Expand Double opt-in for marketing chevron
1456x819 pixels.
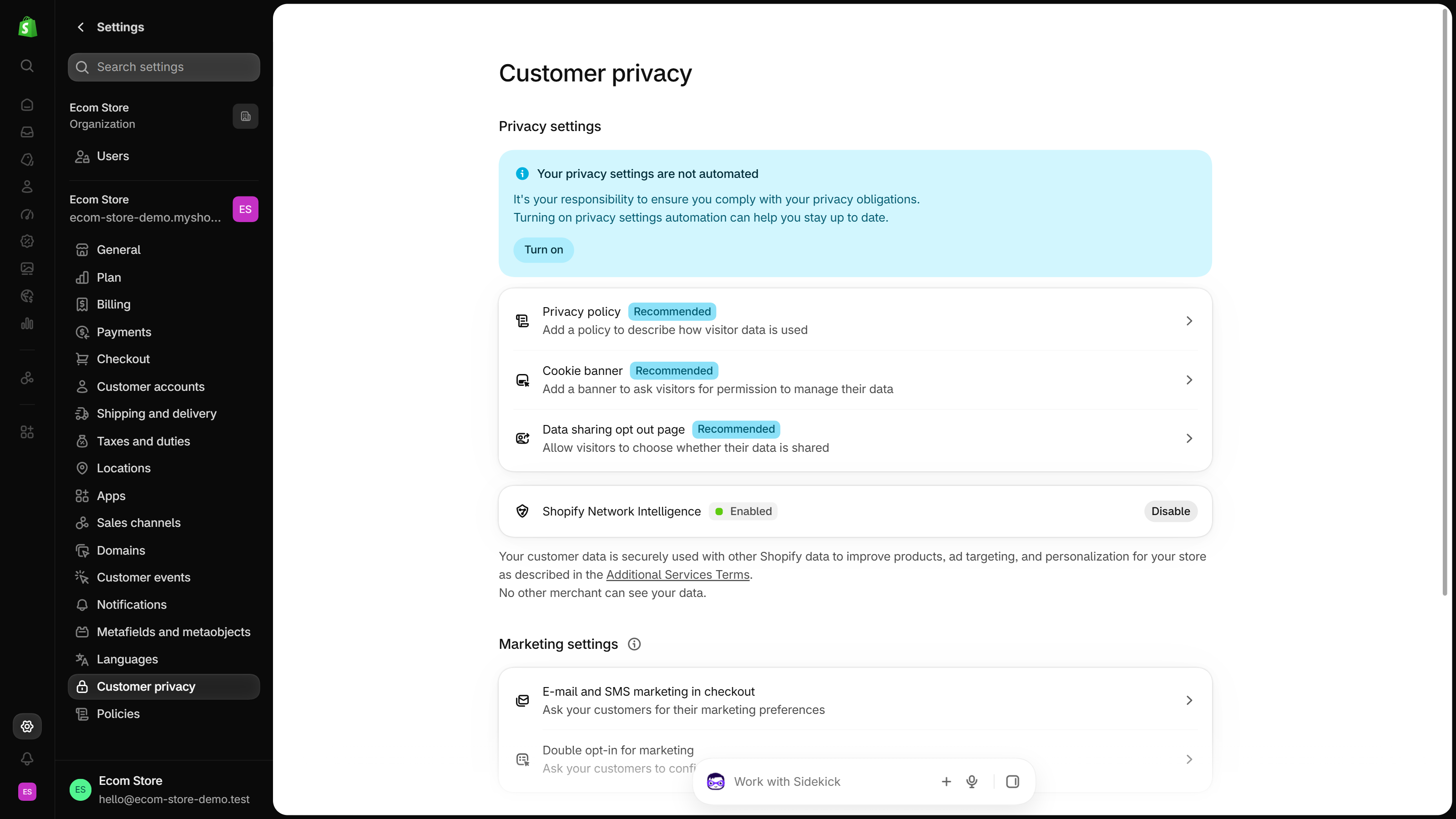[1189, 760]
